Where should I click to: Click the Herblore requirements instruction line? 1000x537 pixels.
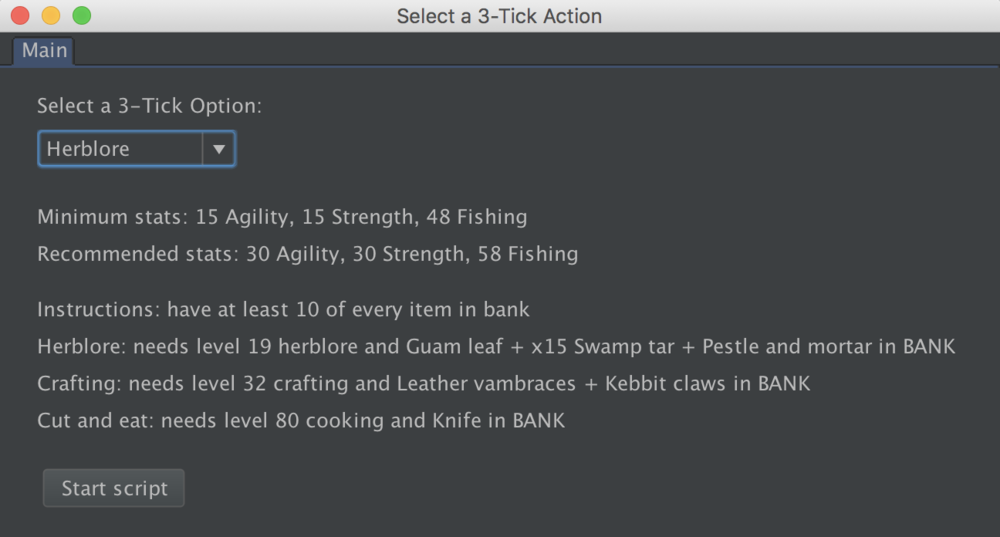click(496, 347)
